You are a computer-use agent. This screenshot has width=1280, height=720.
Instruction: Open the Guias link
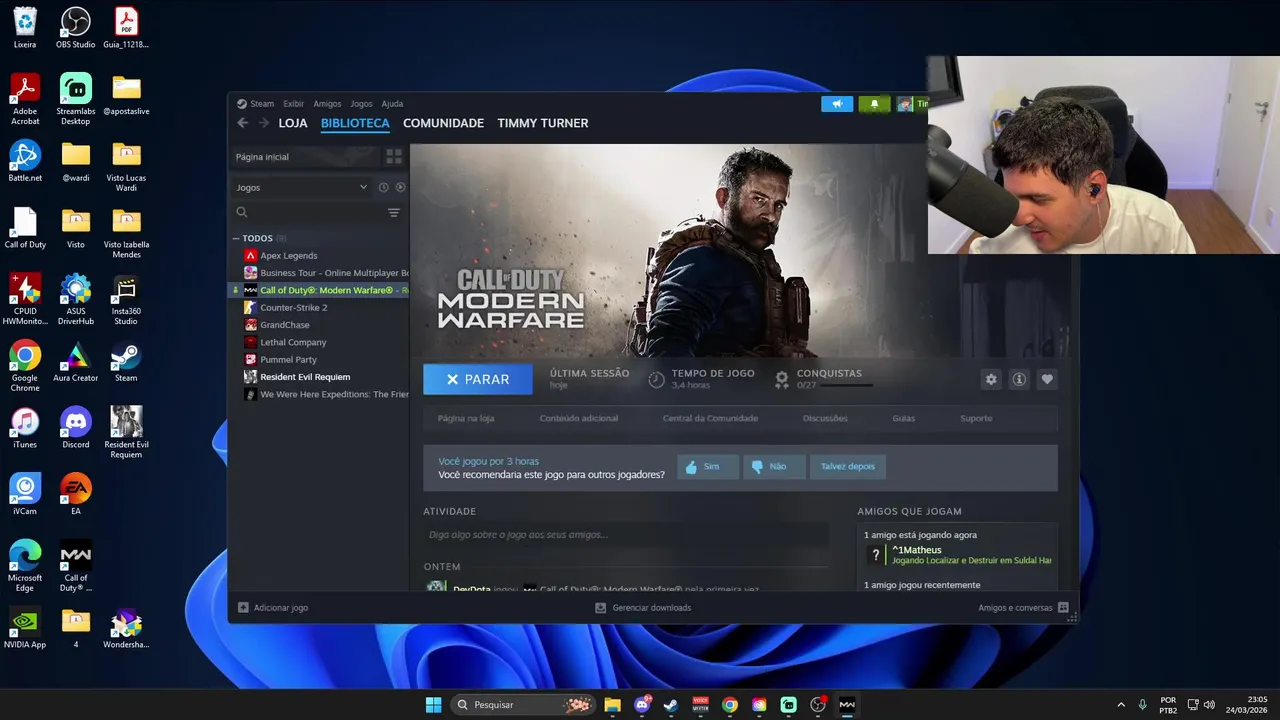pos(903,418)
